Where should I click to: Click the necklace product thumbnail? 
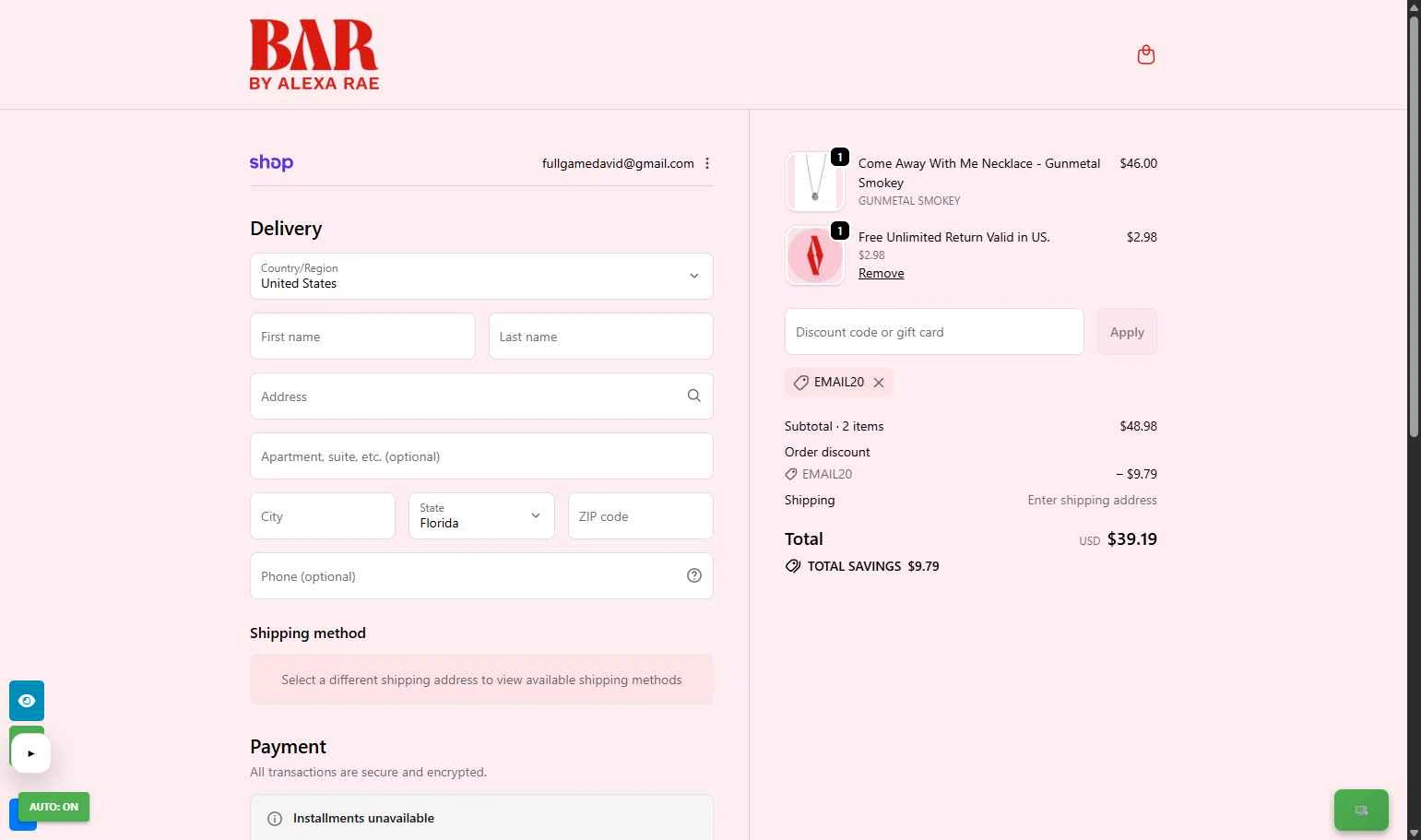pyautogui.click(x=814, y=182)
